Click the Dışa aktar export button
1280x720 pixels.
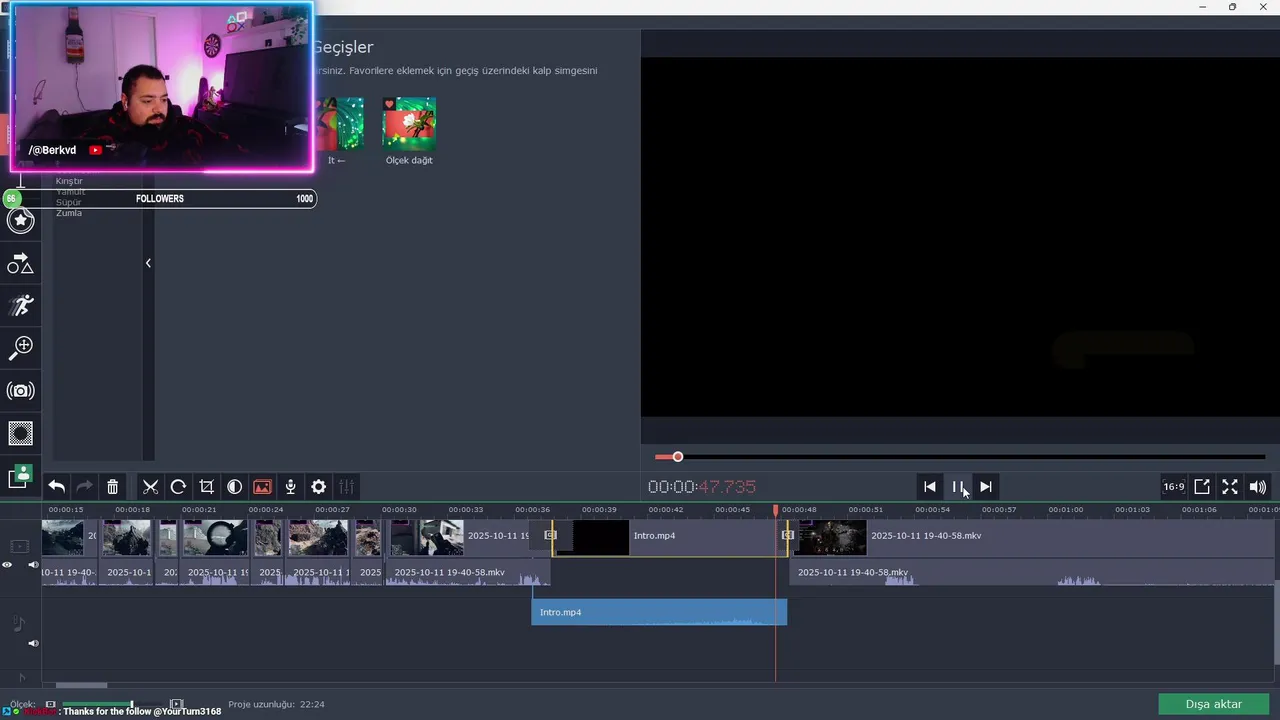(x=1213, y=704)
